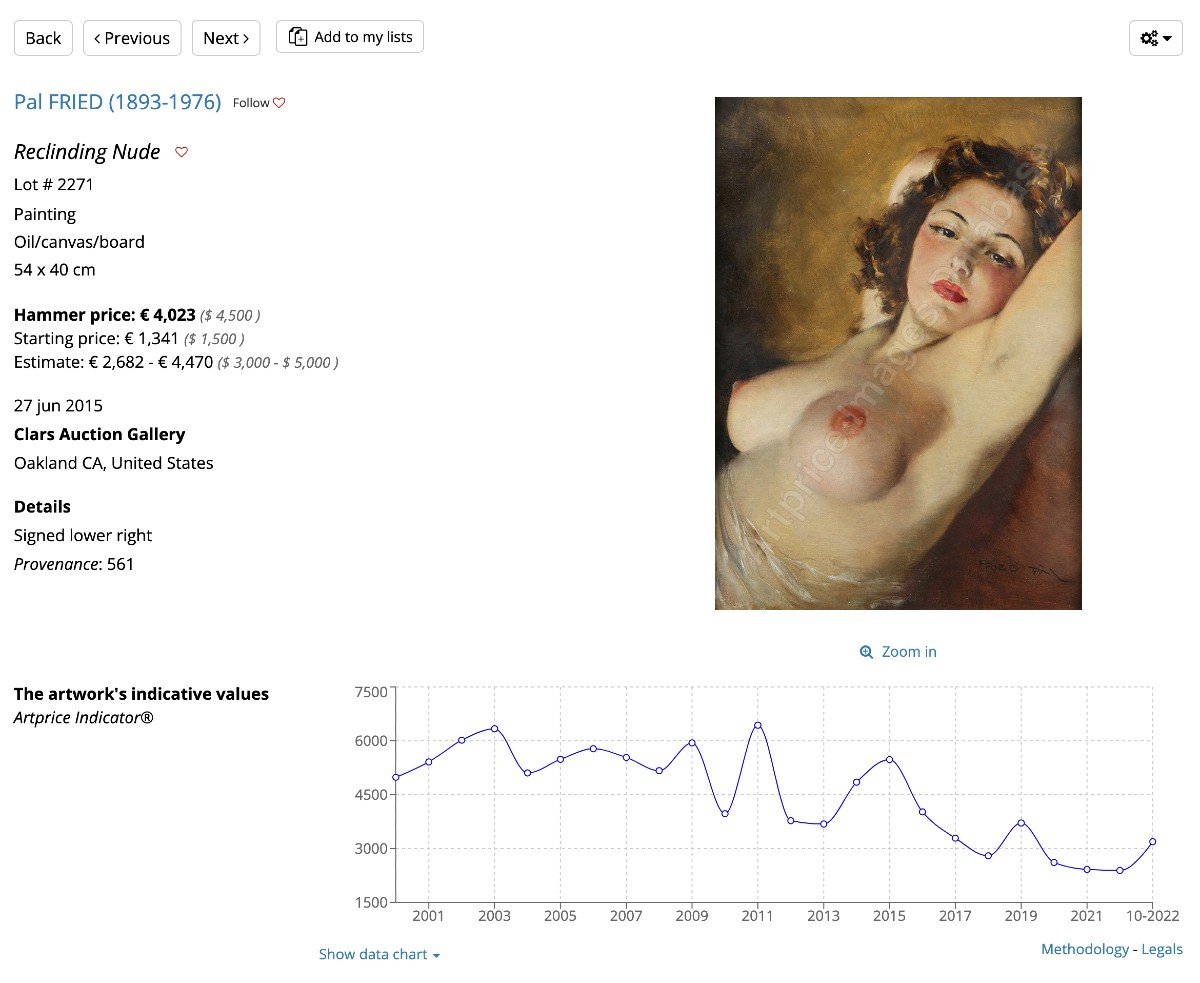Image resolution: width=1200 pixels, height=983 pixels.
Task: Click the artwork image thumbnail
Action: [898, 353]
